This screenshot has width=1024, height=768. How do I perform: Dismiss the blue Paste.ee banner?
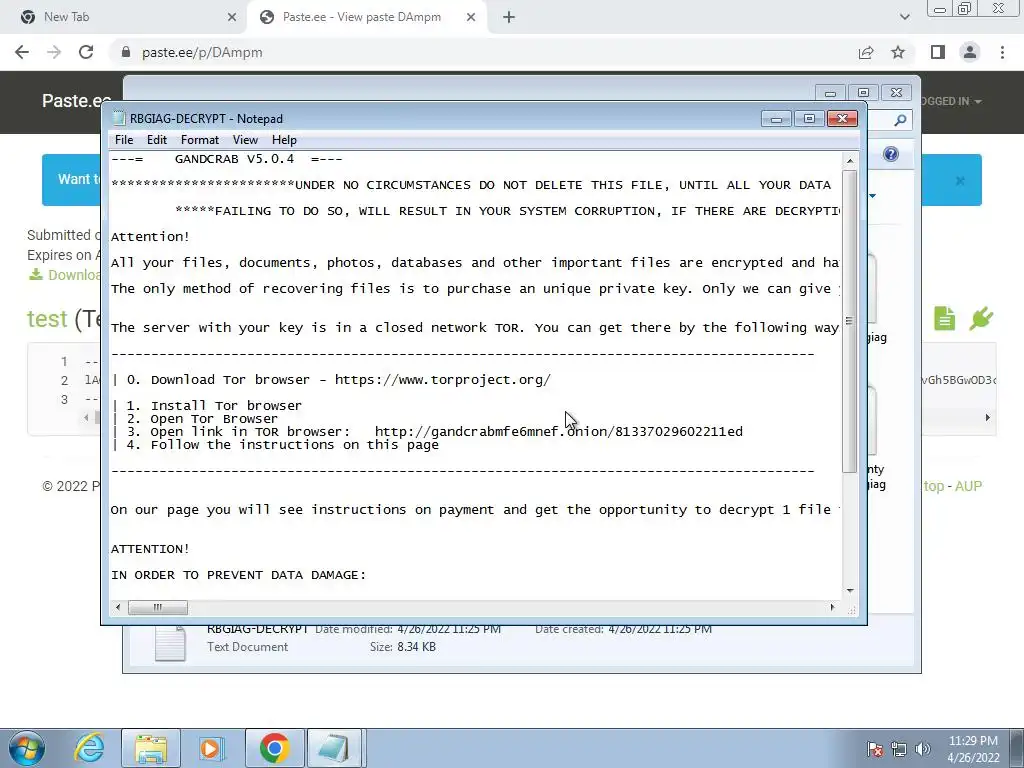[960, 180]
